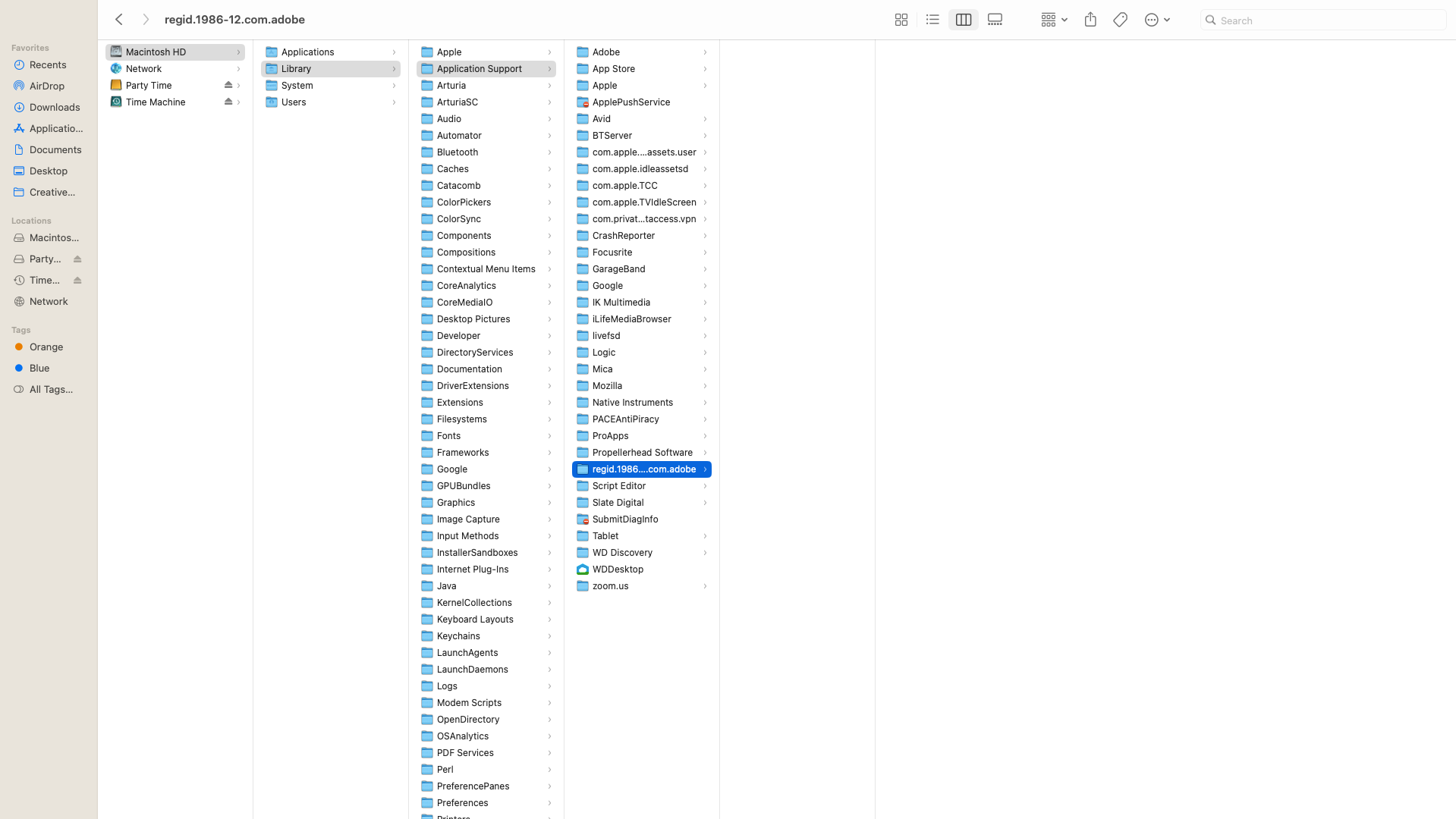Screen dimensions: 1456x819
Task: Open the LaunchDaemons folder
Action: 486,670
